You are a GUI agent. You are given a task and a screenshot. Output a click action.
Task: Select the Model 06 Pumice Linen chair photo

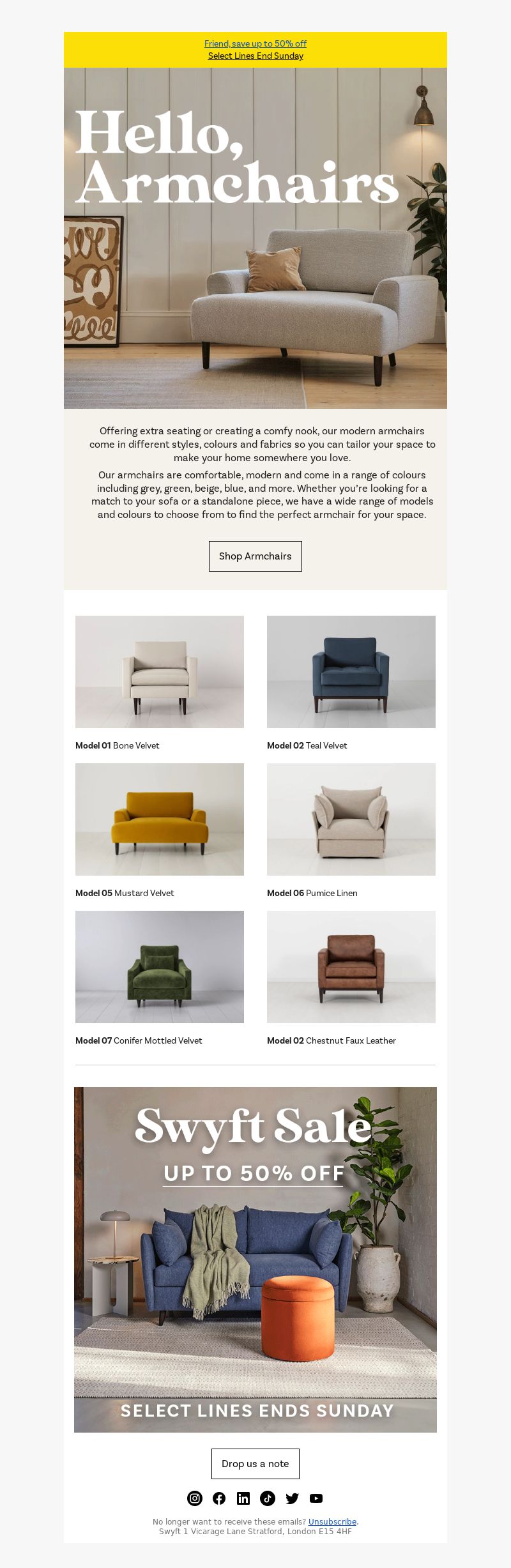click(x=351, y=819)
